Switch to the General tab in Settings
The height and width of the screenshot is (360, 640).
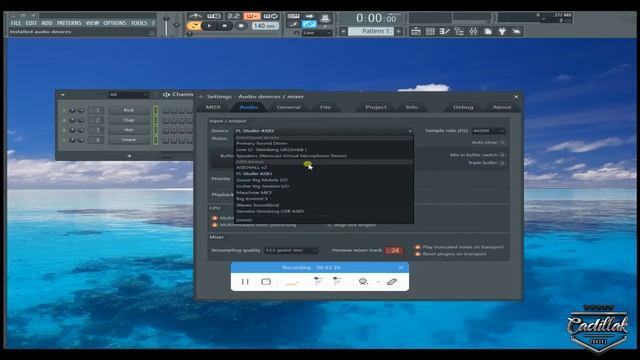pyautogui.click(x=288, y=107)
